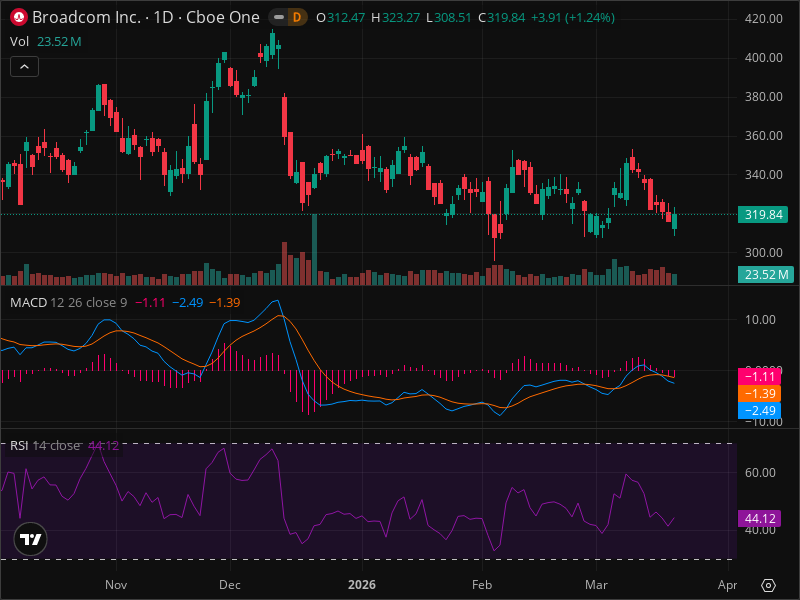
Task: Select the RSI 14 close legend
Action: pos(45,445)
